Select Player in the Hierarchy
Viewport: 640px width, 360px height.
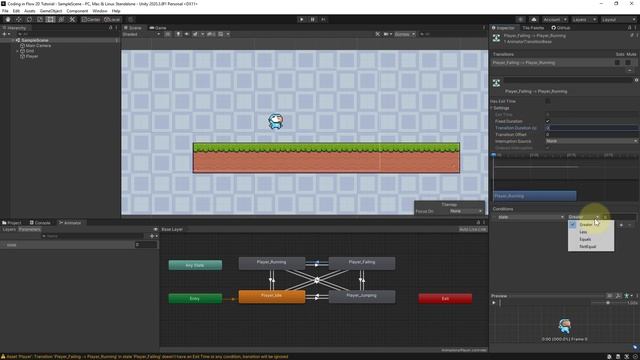pos(32,56)
